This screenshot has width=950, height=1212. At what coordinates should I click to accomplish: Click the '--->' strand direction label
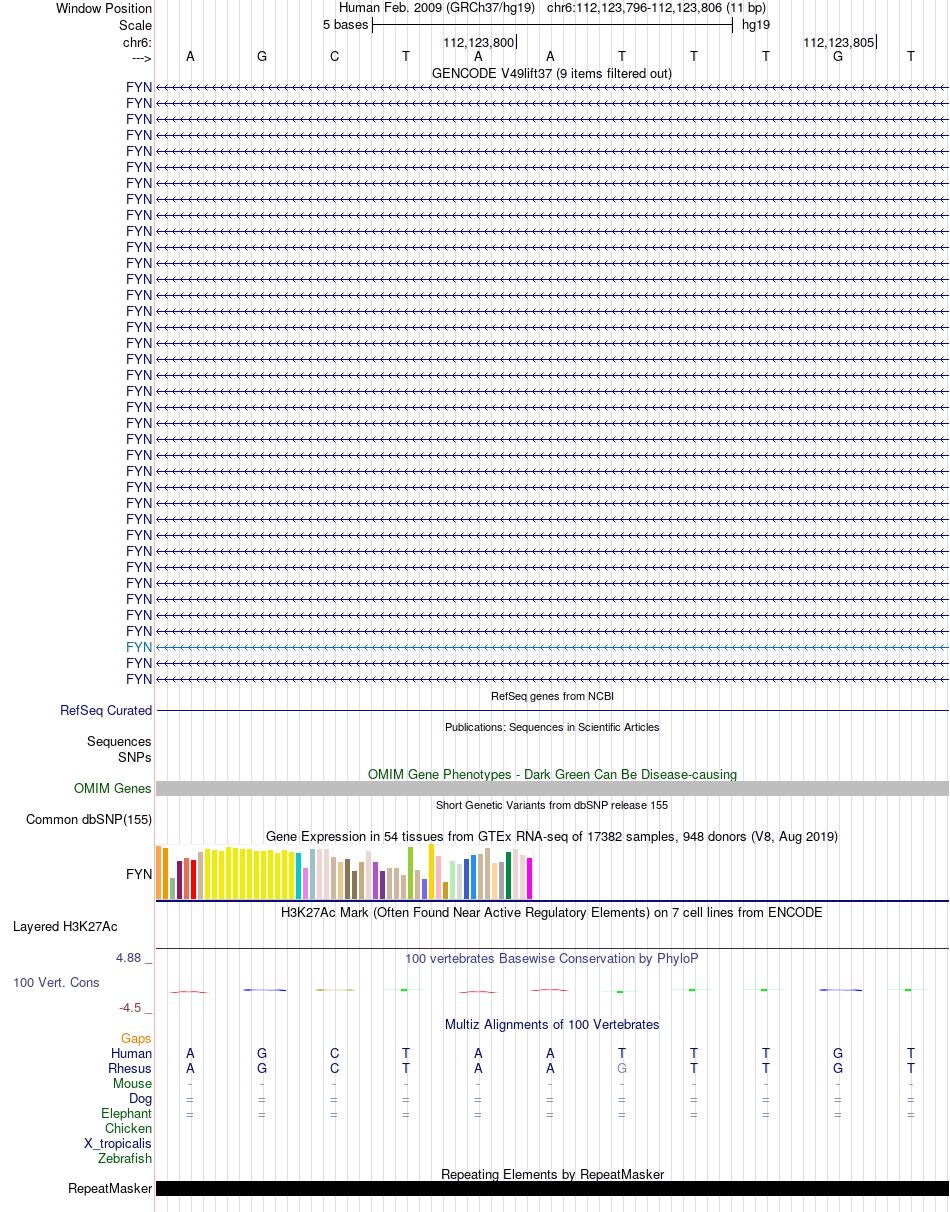pos(141,58)
